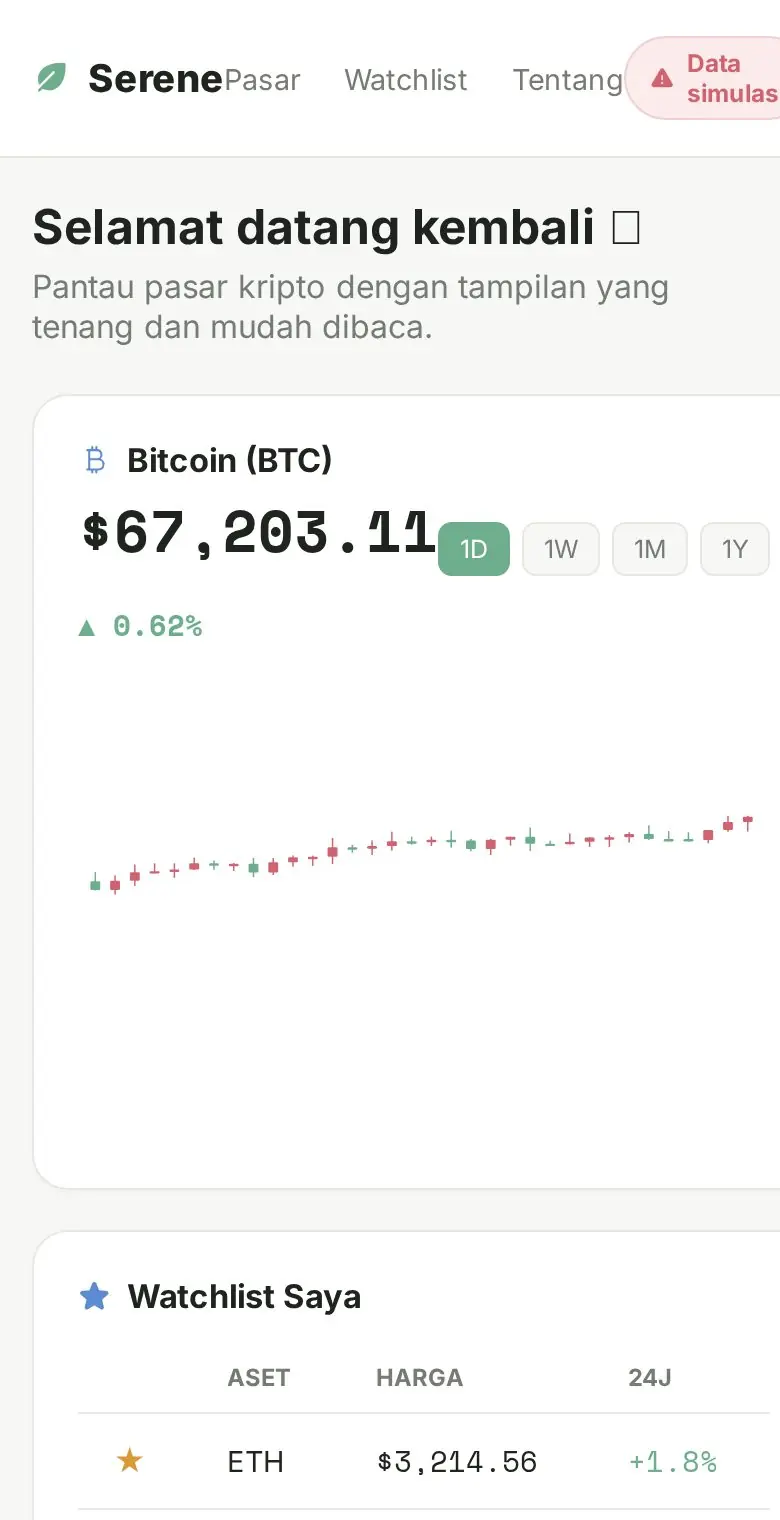Click the Bitcoin symbol icon

point(96,460)
